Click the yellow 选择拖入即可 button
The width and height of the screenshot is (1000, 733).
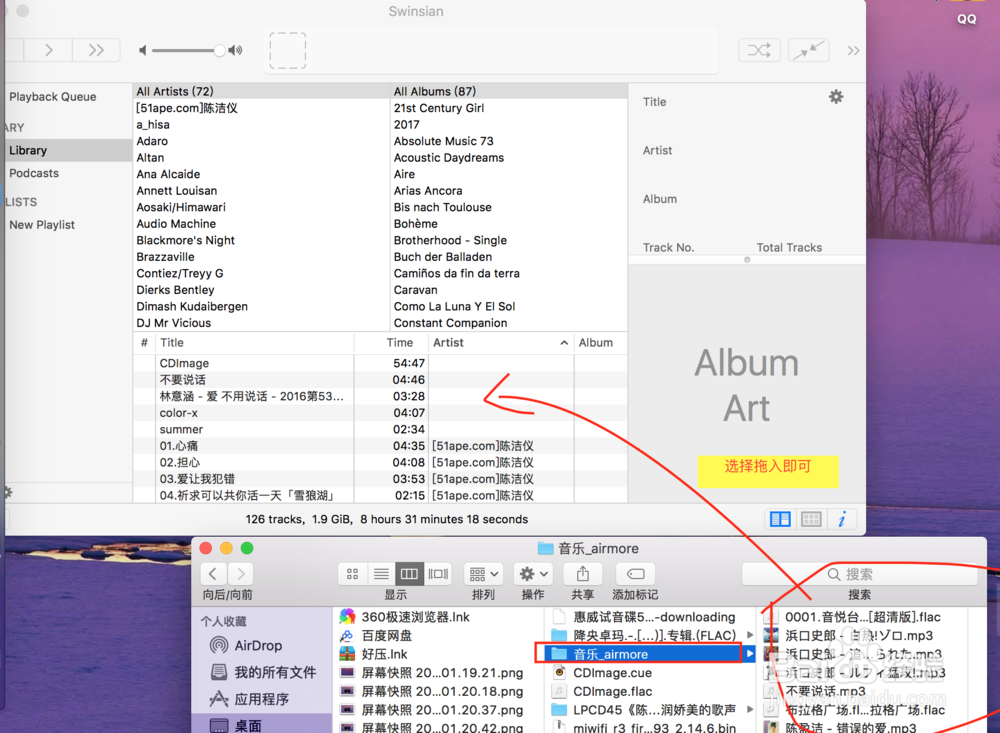point(768,471)
